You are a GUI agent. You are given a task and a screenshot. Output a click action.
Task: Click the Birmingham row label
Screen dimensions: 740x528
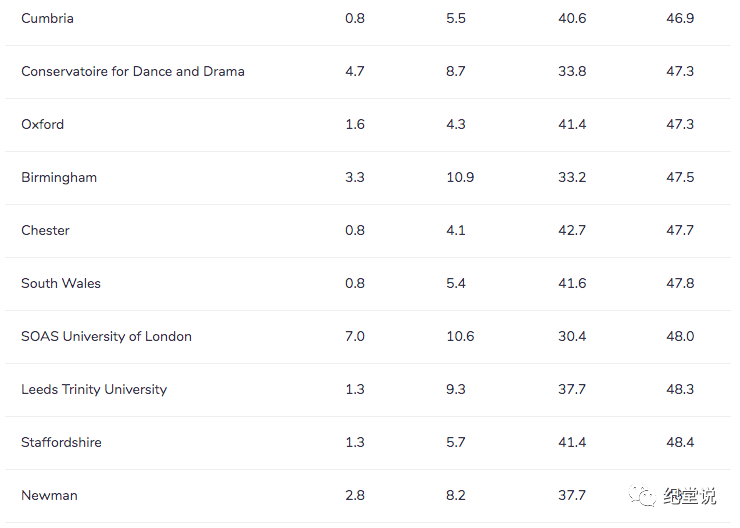[59, 177]
